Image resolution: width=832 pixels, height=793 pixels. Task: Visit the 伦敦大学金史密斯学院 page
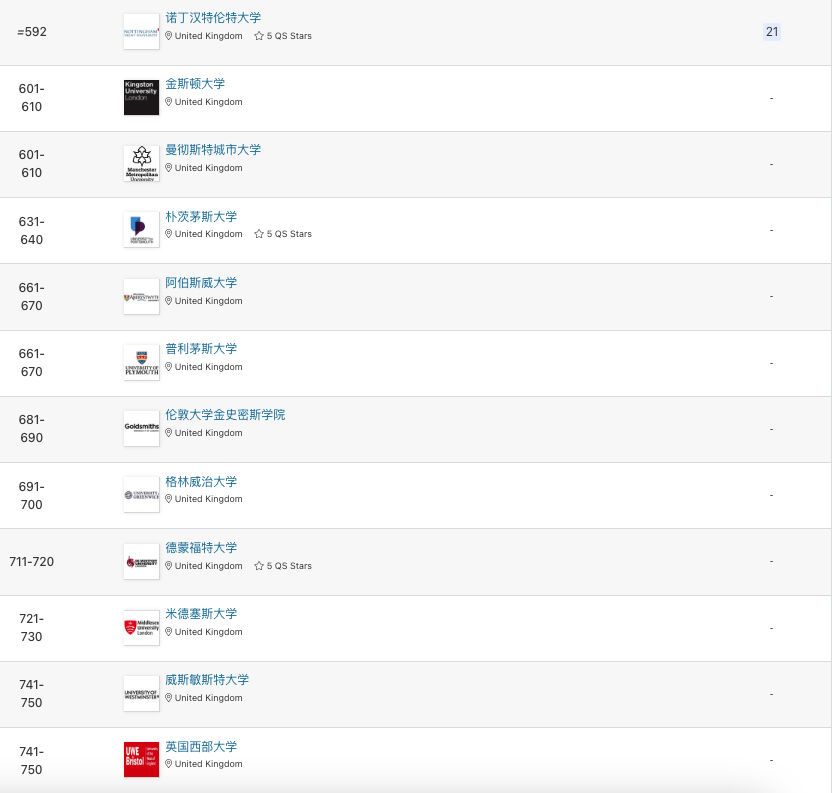click(225, 415)
